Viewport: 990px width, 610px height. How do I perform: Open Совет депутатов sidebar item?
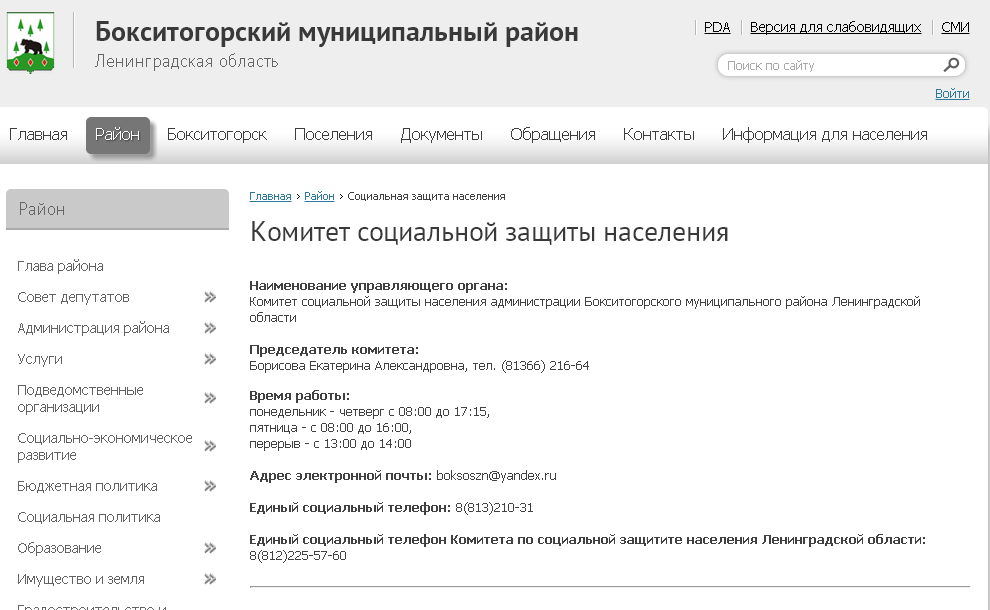73,297
